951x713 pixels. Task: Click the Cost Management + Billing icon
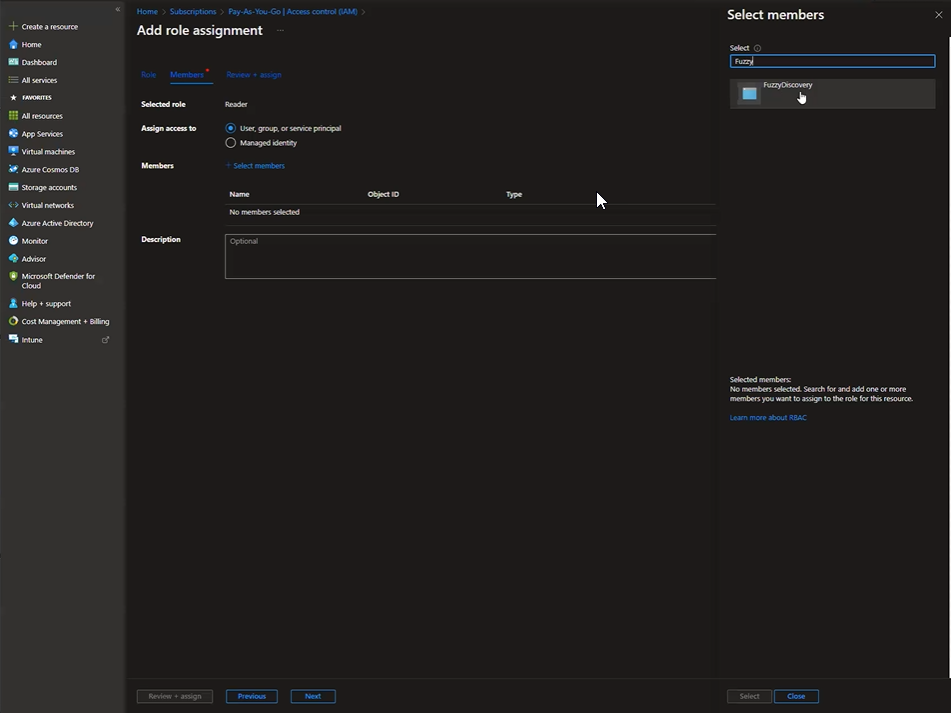click(13, 322)
